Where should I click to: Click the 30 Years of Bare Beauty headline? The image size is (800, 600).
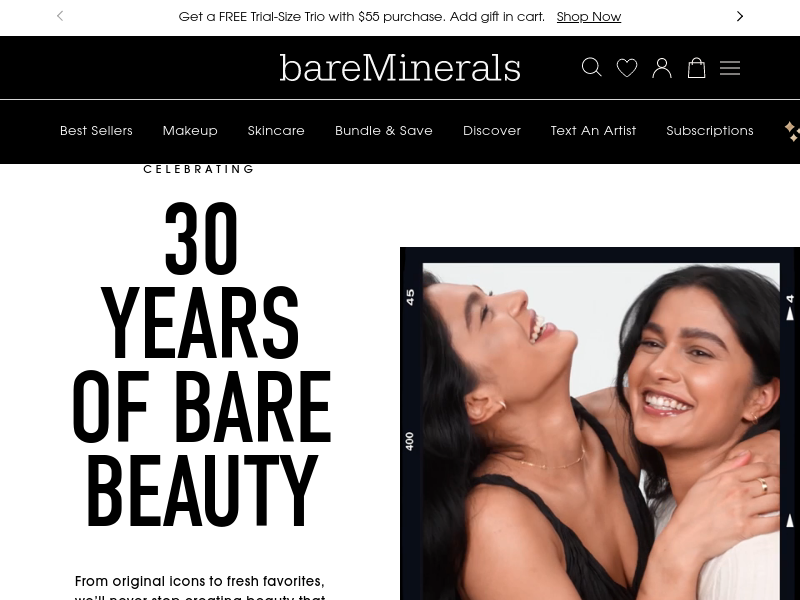202,364
